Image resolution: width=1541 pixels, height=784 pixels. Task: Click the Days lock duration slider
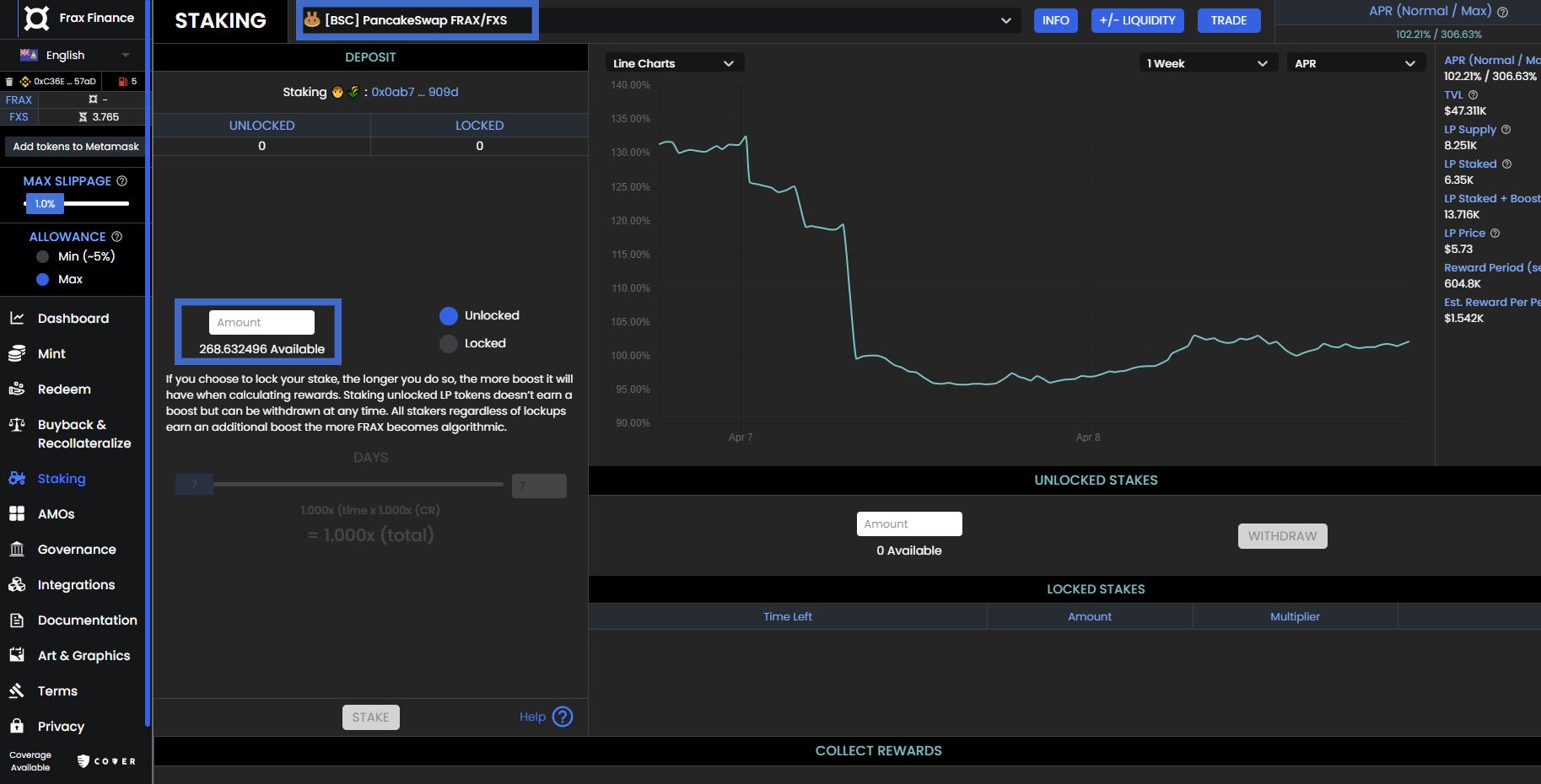point(339,485)
